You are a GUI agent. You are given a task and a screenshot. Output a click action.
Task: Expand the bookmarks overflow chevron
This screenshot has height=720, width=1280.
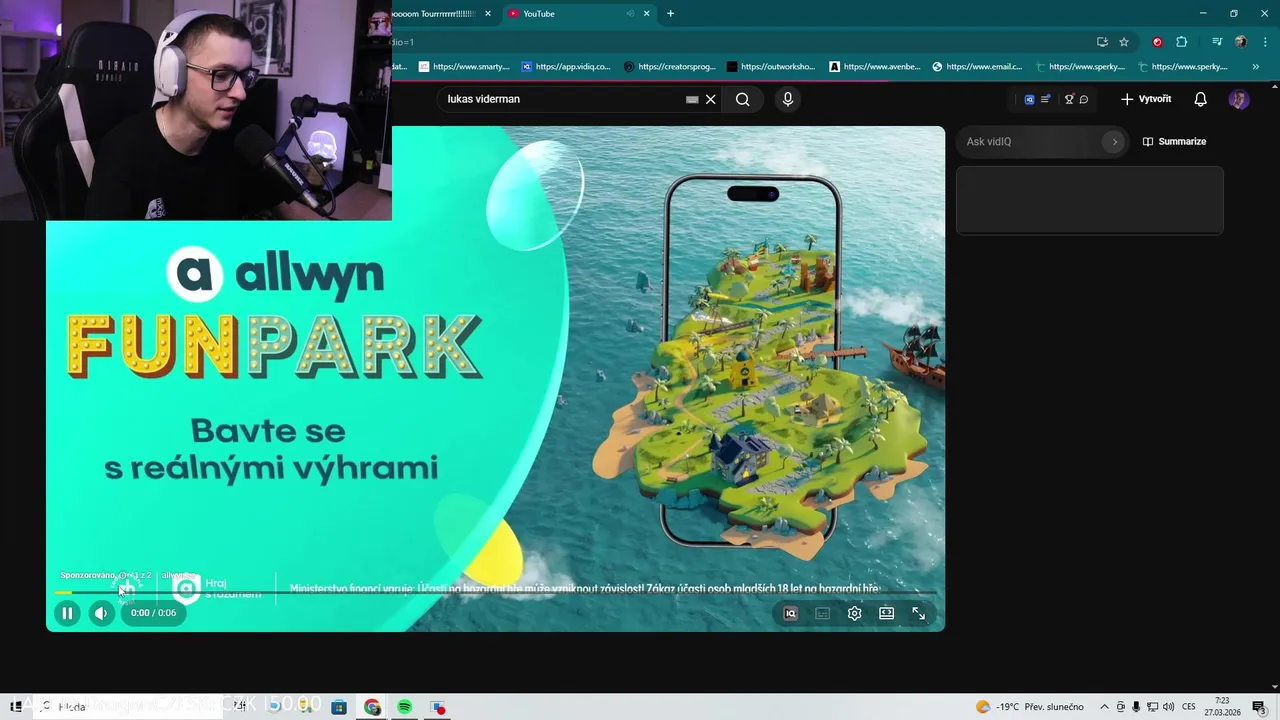pyautogui.click(x=1256, y=67)
